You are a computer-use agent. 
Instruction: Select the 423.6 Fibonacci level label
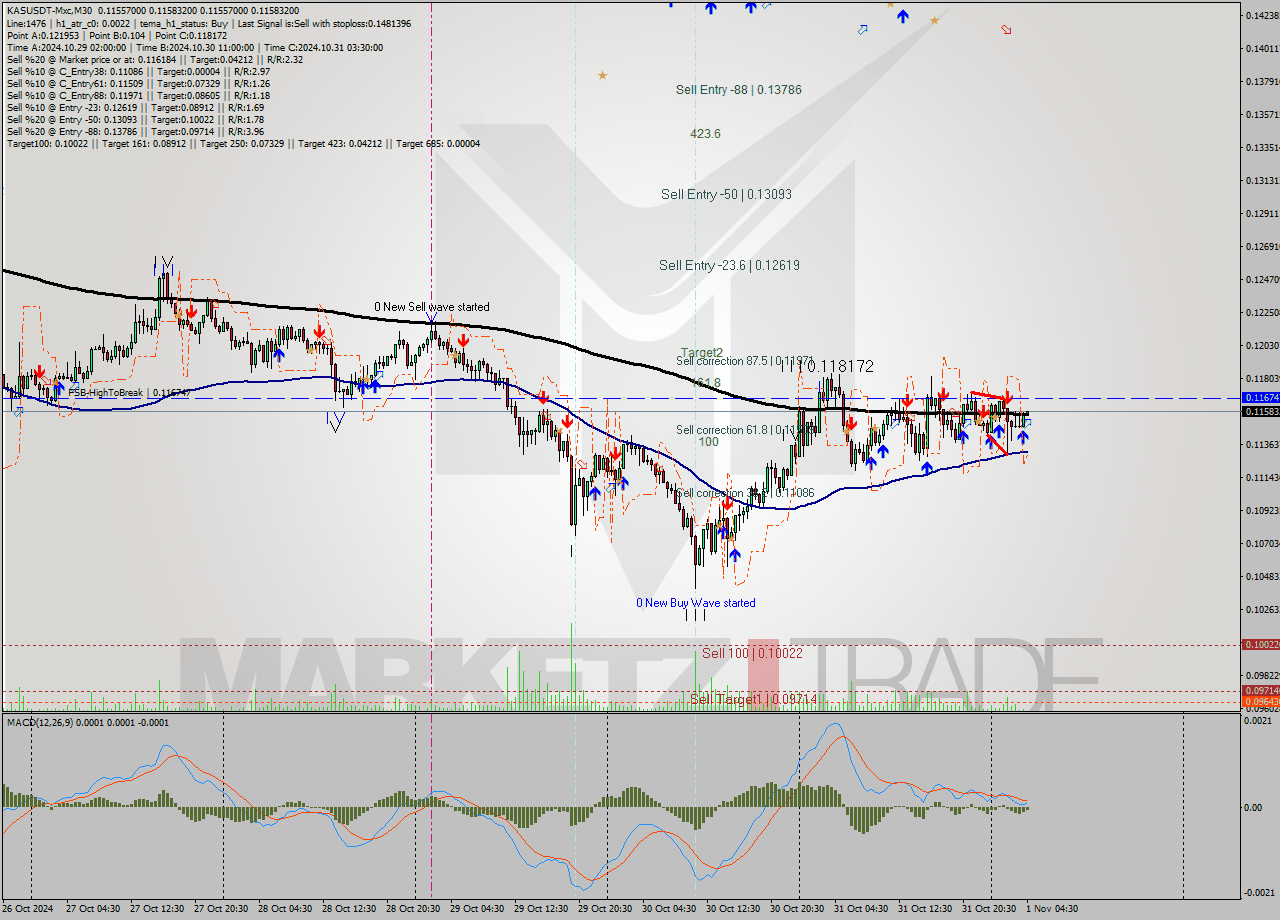[x=705, y=133]
